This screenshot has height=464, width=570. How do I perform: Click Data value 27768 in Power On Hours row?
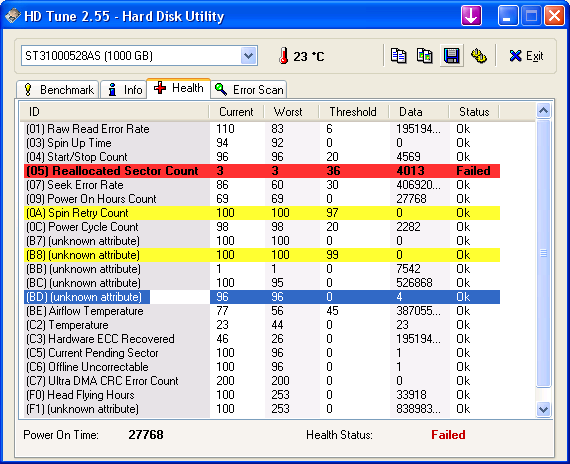[x=411, y=199]
